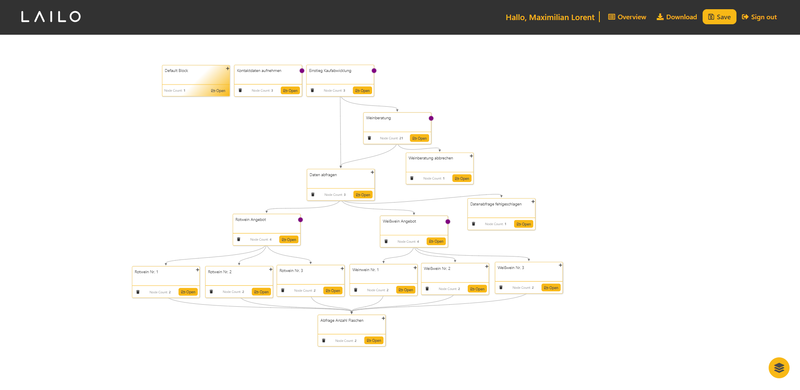This screenshot has width=800, height=390.
Task: Delete the Weinberatung block via its trash icon
Action: pyautogui.click(x=369, y=138)
